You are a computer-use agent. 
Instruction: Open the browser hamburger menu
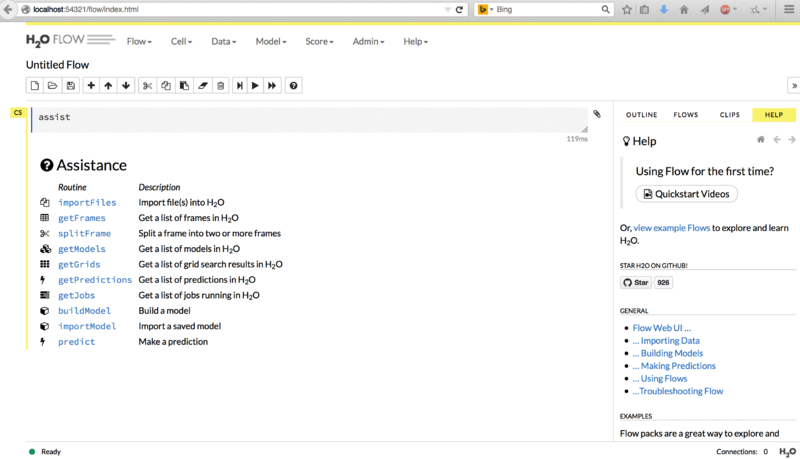789,9
